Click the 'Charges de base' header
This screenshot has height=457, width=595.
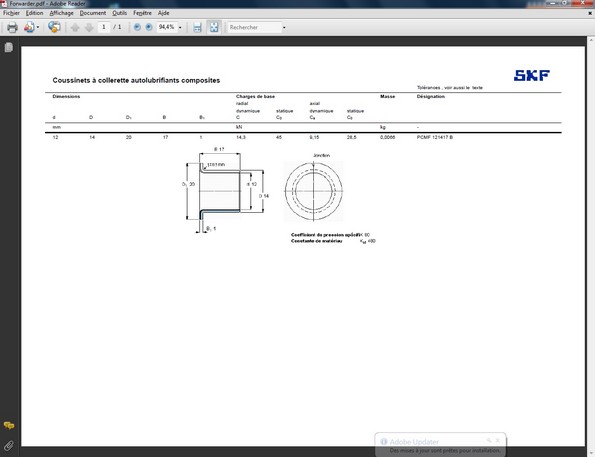pos(255,96)
